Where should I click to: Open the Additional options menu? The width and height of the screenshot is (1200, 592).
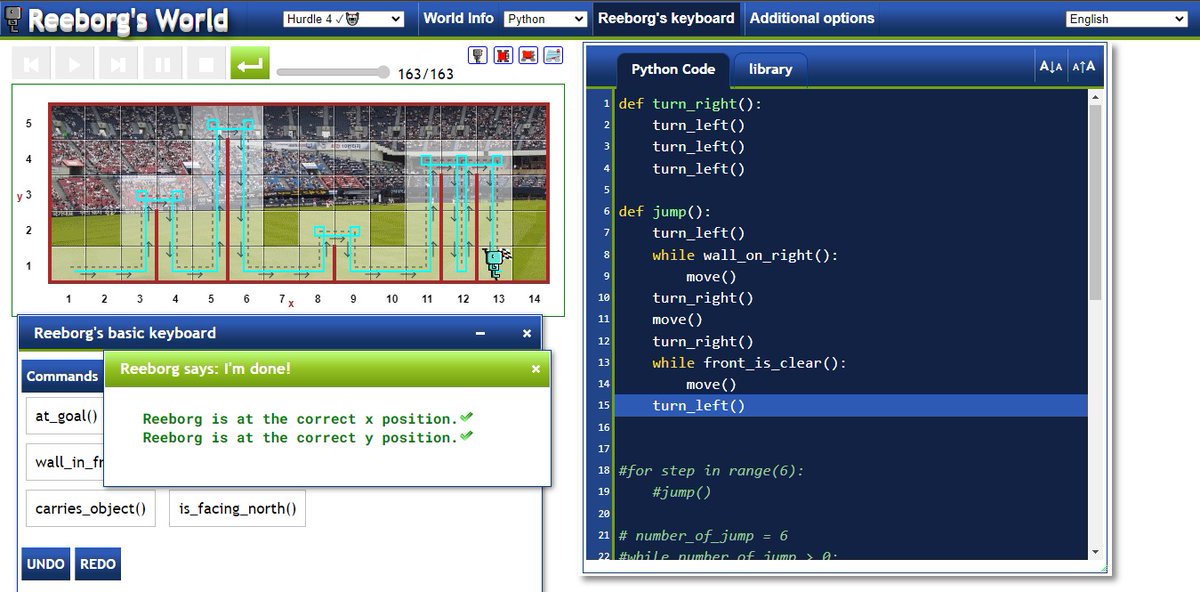pyautogui.click(x=811, y=17)
